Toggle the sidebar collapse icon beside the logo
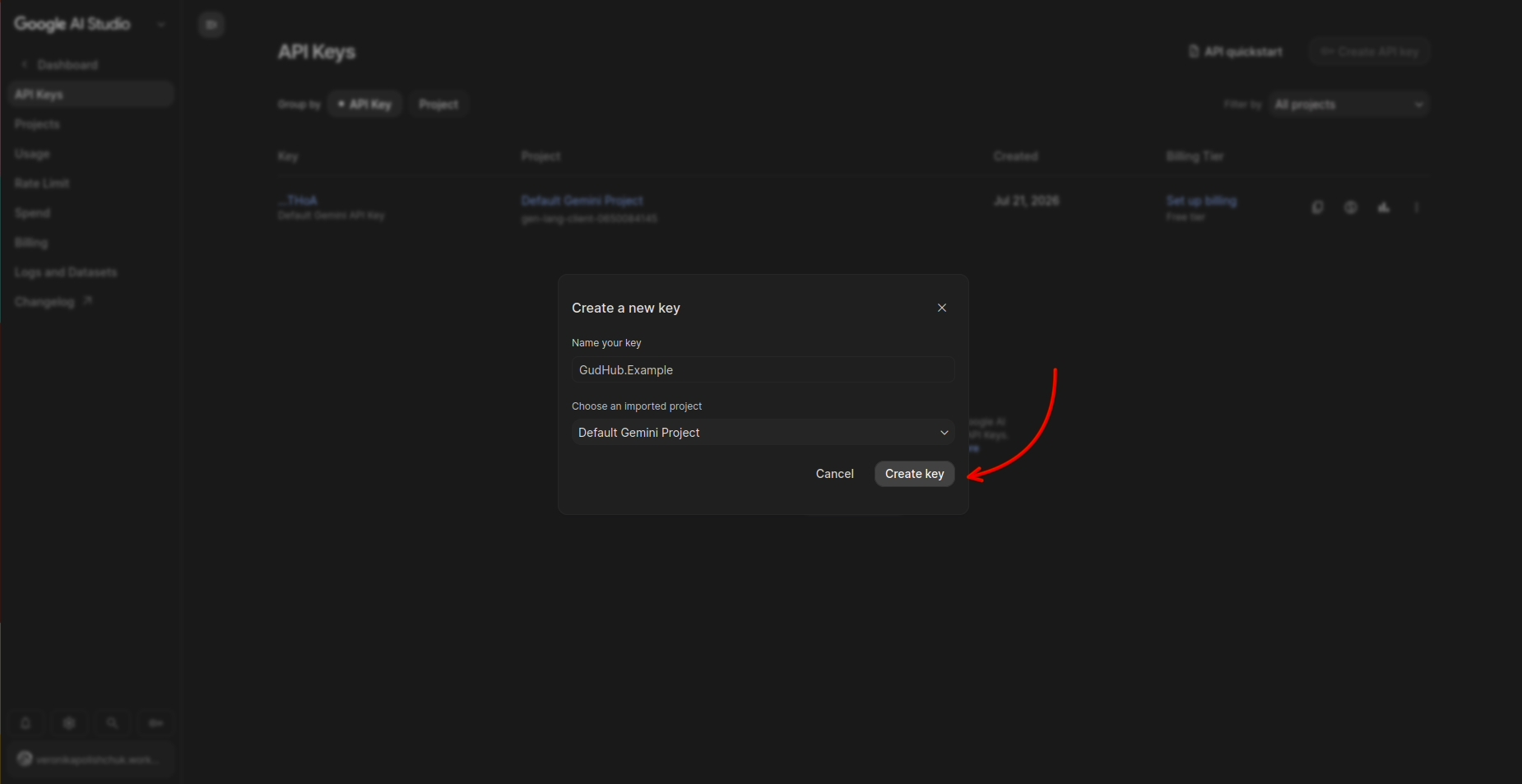 point(211,25)
